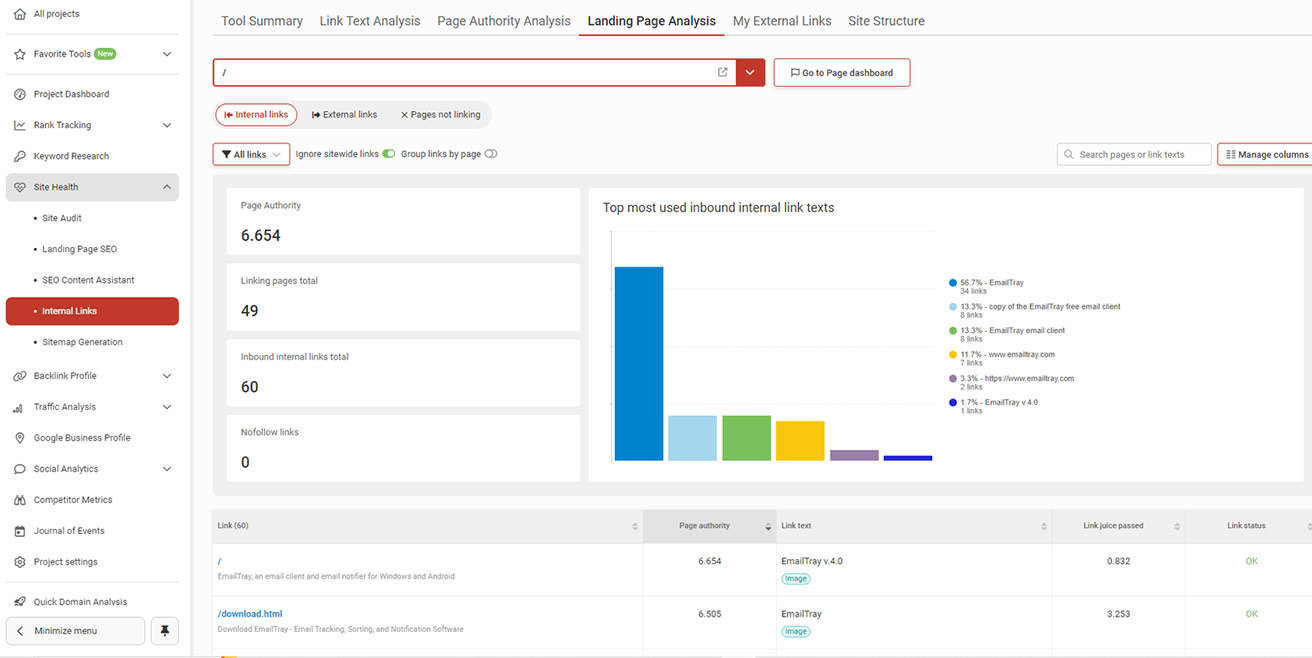Sort by Link column arrows
1312x658 pixels.
coord(635,526)
